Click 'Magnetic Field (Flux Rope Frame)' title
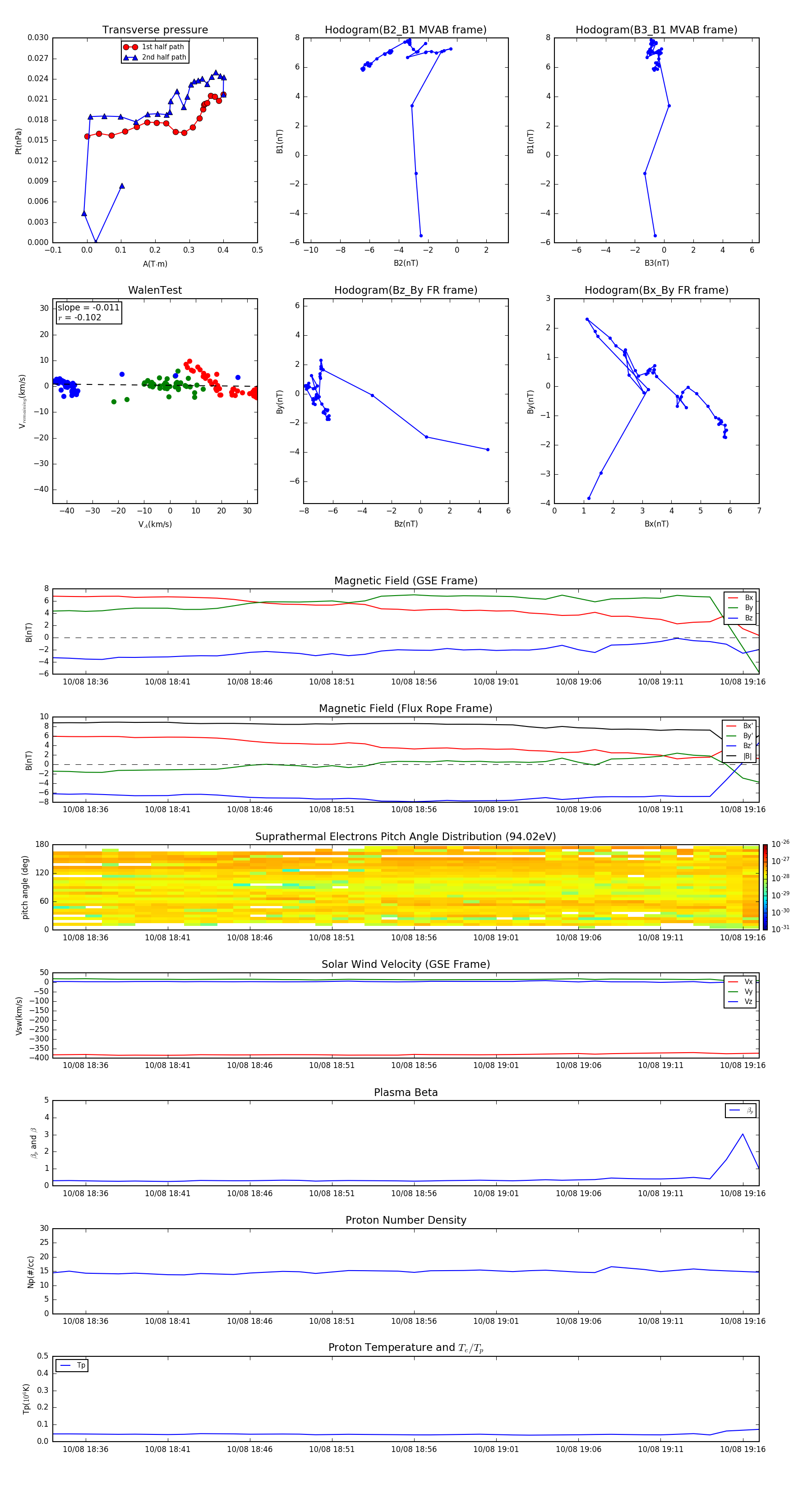This screenshot has height=1489, width=812. pos(406,709)
